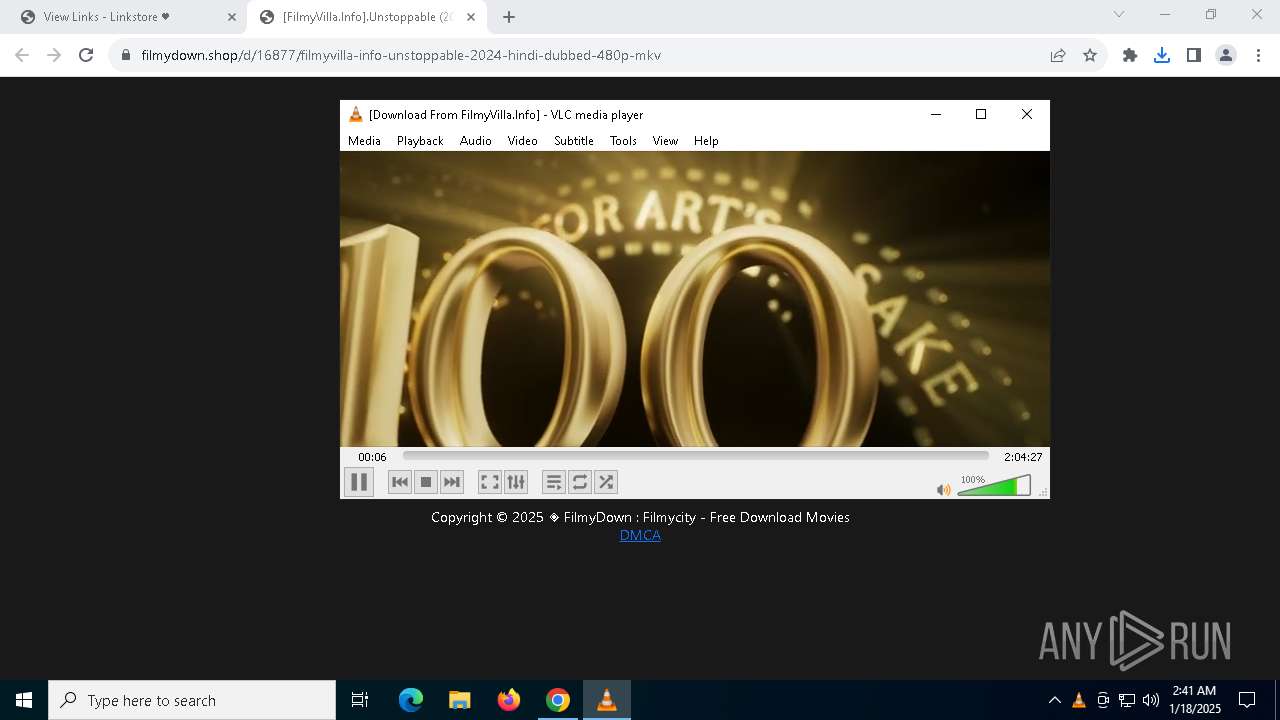
Task: Adjust the green volume slider
Action: coord(994,486)
